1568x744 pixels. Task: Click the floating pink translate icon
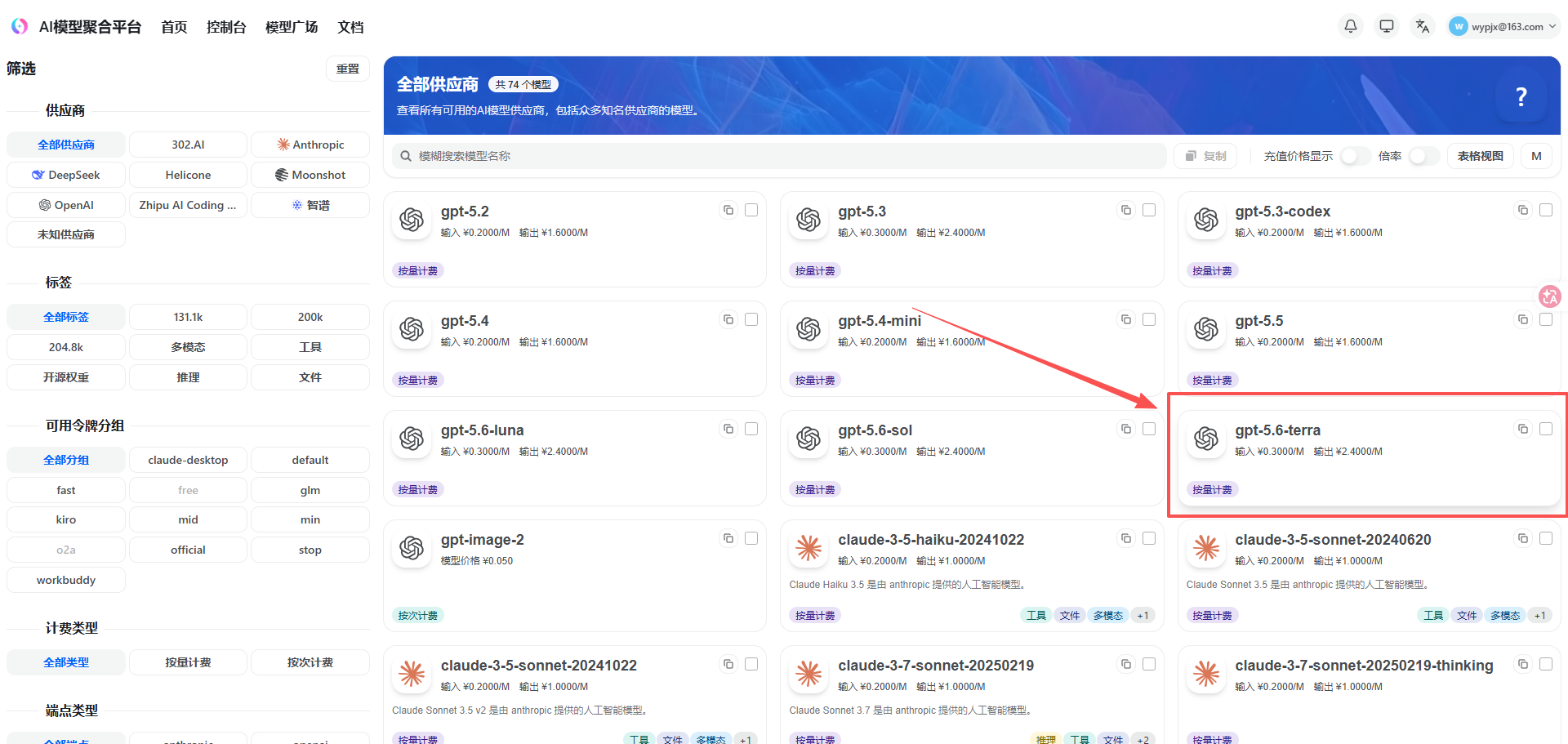click(x=1549, y=296)
